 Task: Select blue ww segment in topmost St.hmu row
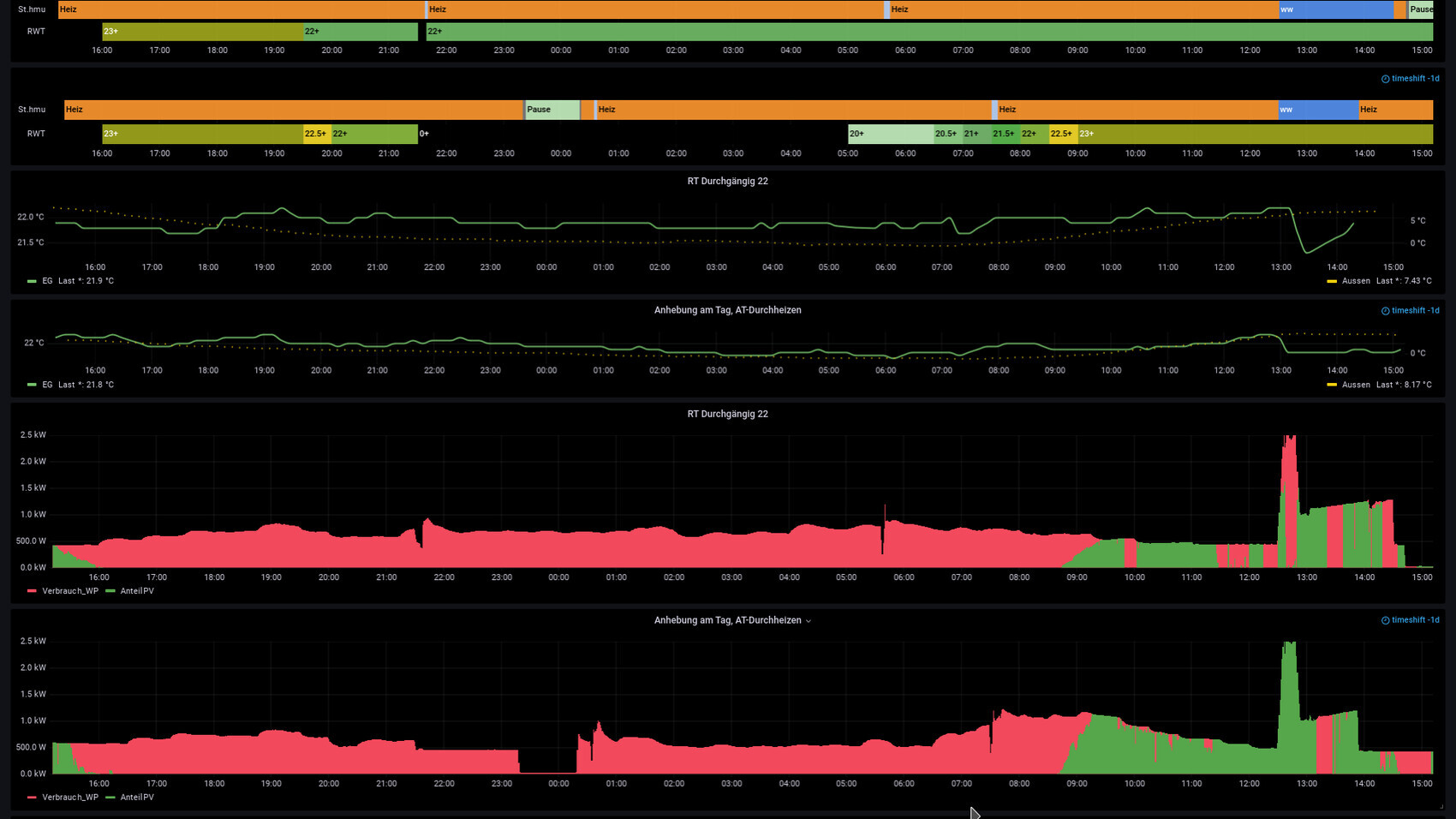tap(1335, 9)
